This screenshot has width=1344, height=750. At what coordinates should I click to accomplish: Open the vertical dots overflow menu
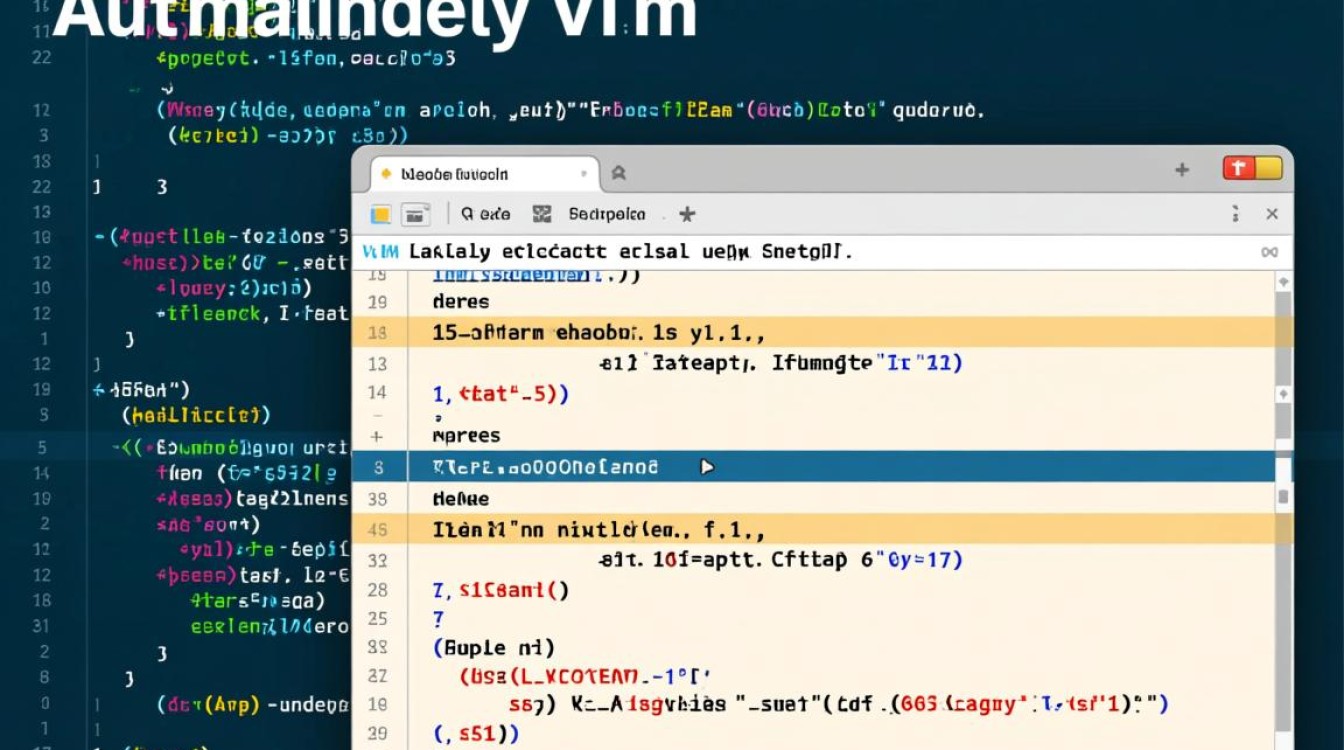pyautogui.click(x=1237, y=214)
